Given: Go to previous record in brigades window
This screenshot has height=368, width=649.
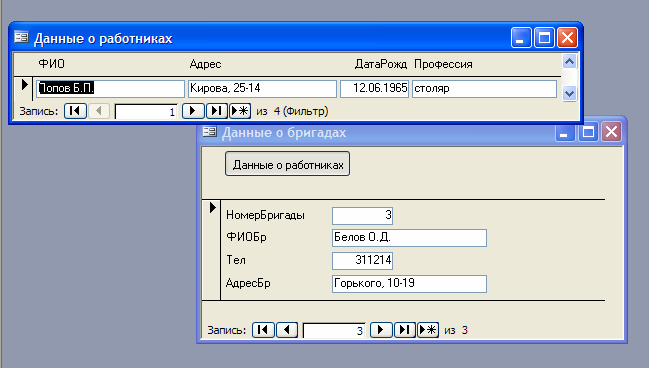Looking at the screenshot, I should [x=287, y=330].
